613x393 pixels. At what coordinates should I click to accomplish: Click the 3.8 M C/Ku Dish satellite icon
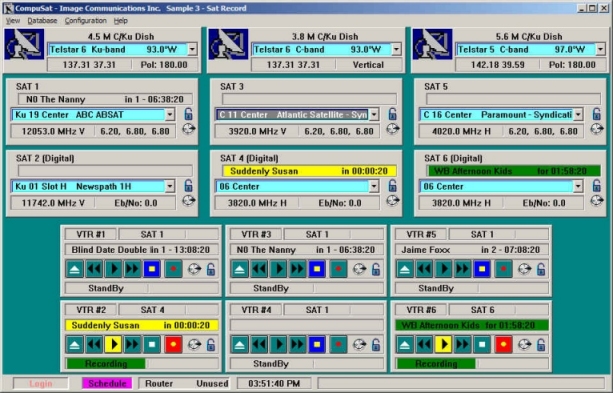point(228,44)
